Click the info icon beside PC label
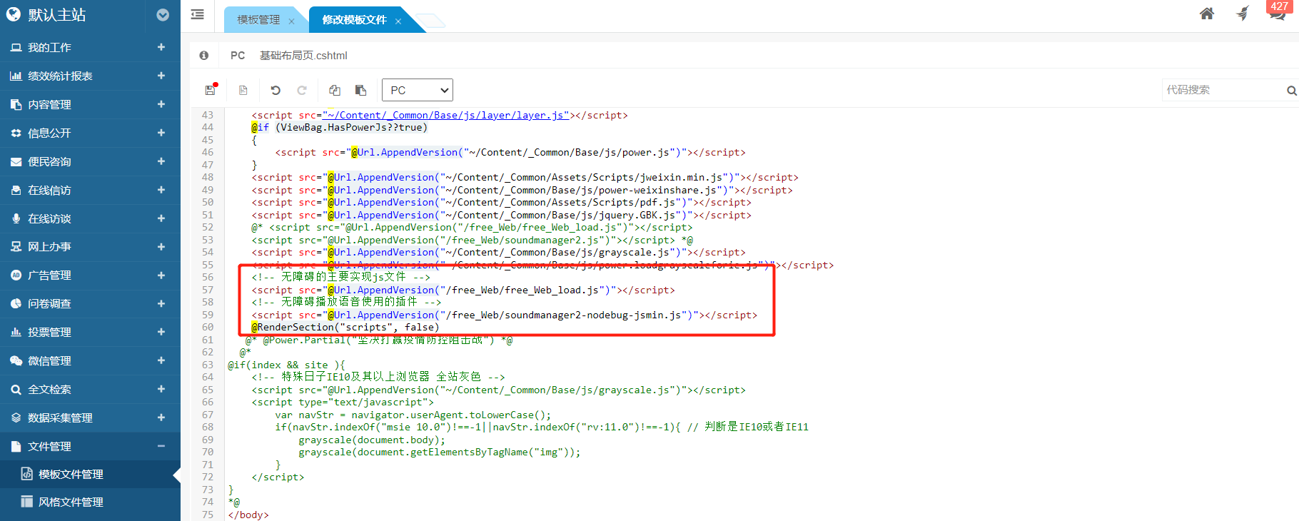 (x=204, y=56)
